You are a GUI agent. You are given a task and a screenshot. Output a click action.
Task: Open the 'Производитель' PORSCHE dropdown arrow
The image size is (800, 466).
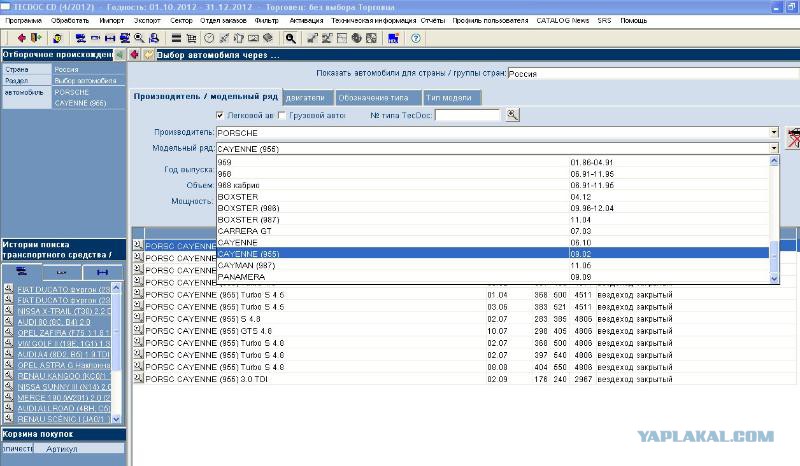[774, 133]
